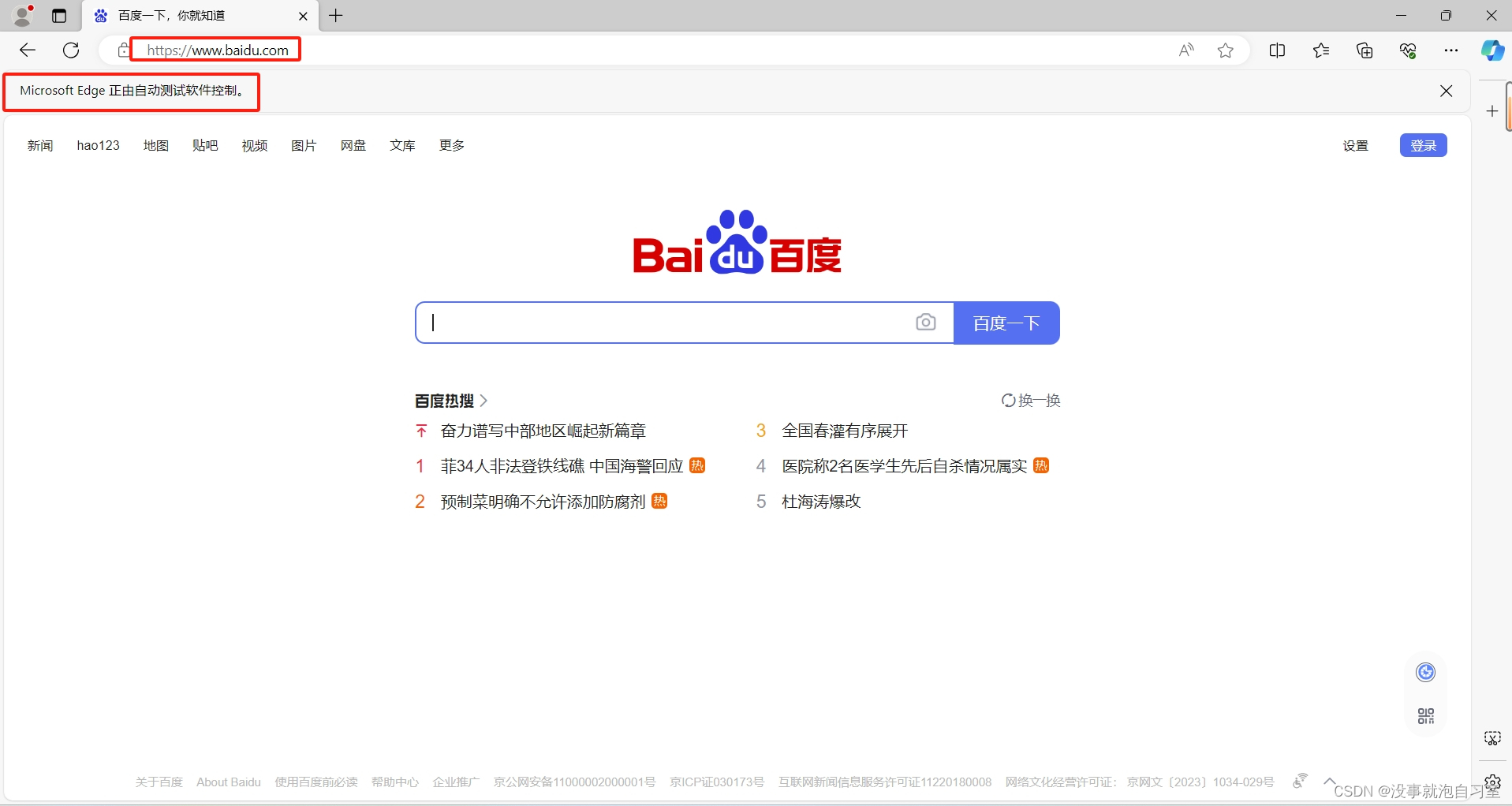Screen dimensions: 1512x806
Task: Toggle Read aloud icon in address bar
Action: point(1186,50)
